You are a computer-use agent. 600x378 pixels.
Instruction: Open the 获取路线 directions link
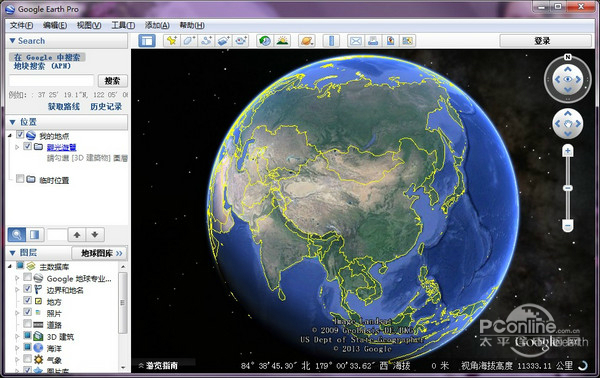pyautogui.click(x=64, y=106)
